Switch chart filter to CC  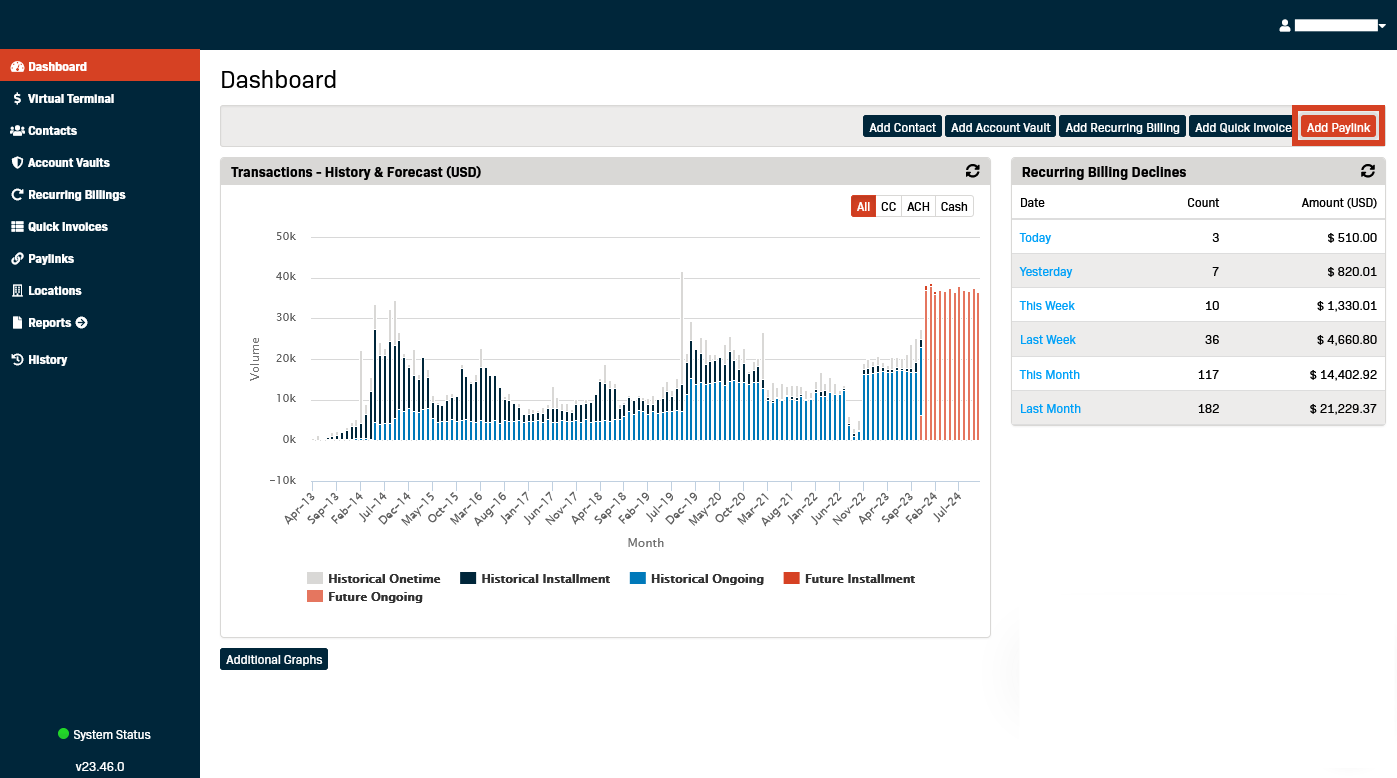pyautogui.click(x=888, y=206)
